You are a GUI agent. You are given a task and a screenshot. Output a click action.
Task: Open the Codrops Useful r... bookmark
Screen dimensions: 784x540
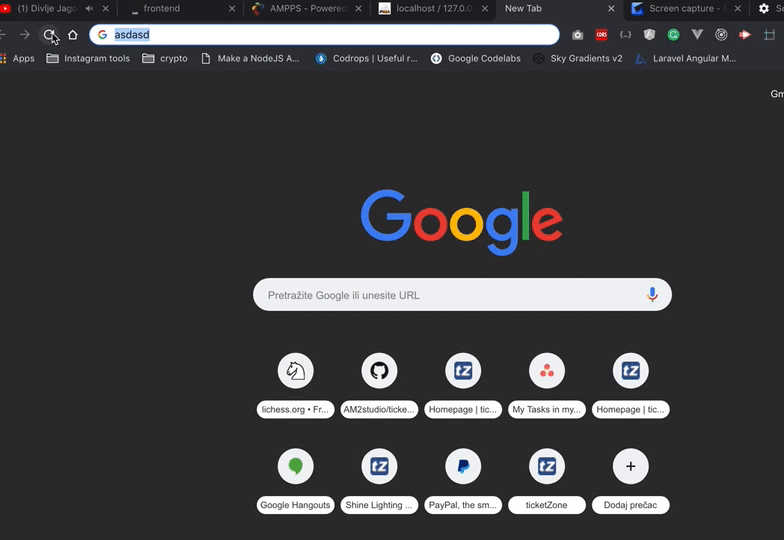point(366,58)
